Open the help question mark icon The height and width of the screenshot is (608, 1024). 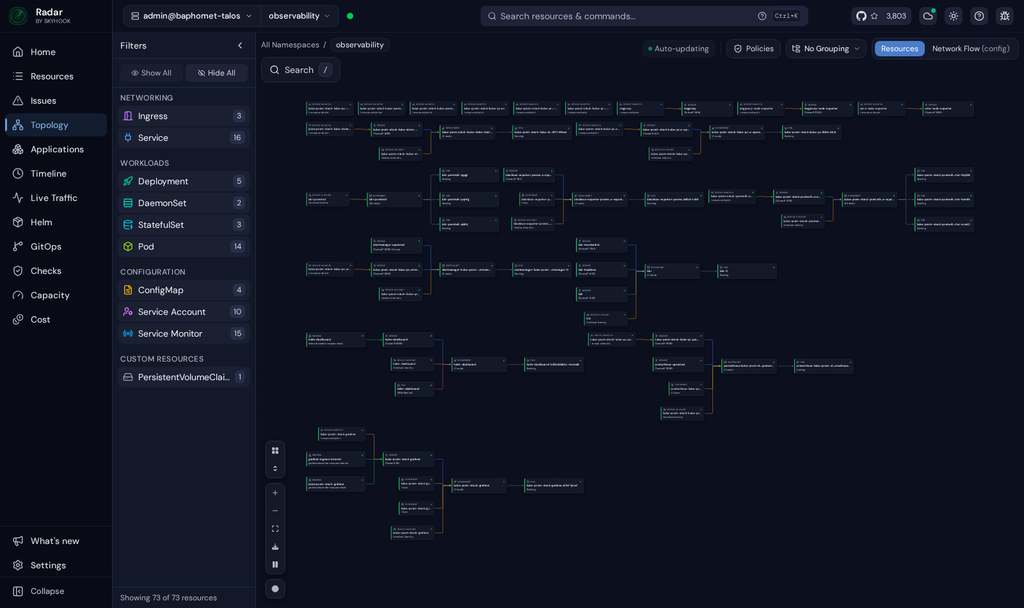tap(979, 16)
